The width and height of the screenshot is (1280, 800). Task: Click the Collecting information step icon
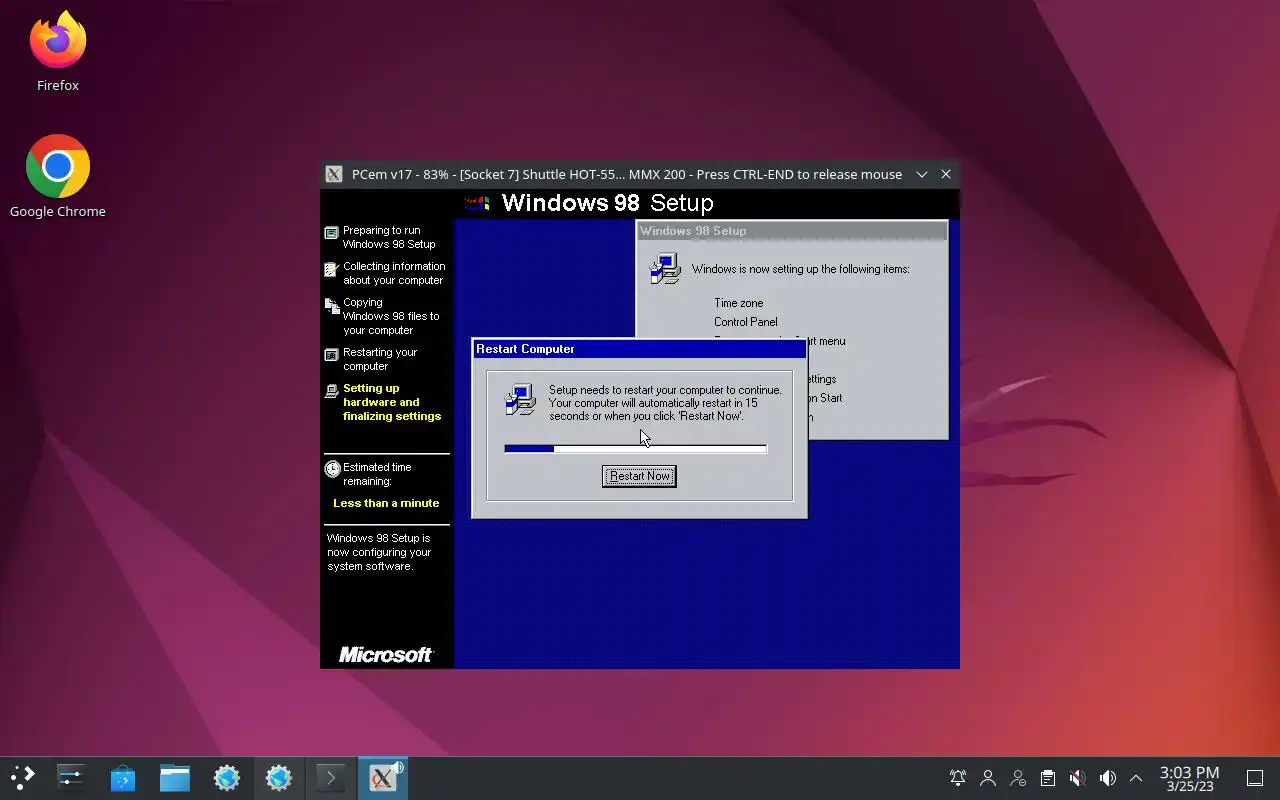point(332,269)
